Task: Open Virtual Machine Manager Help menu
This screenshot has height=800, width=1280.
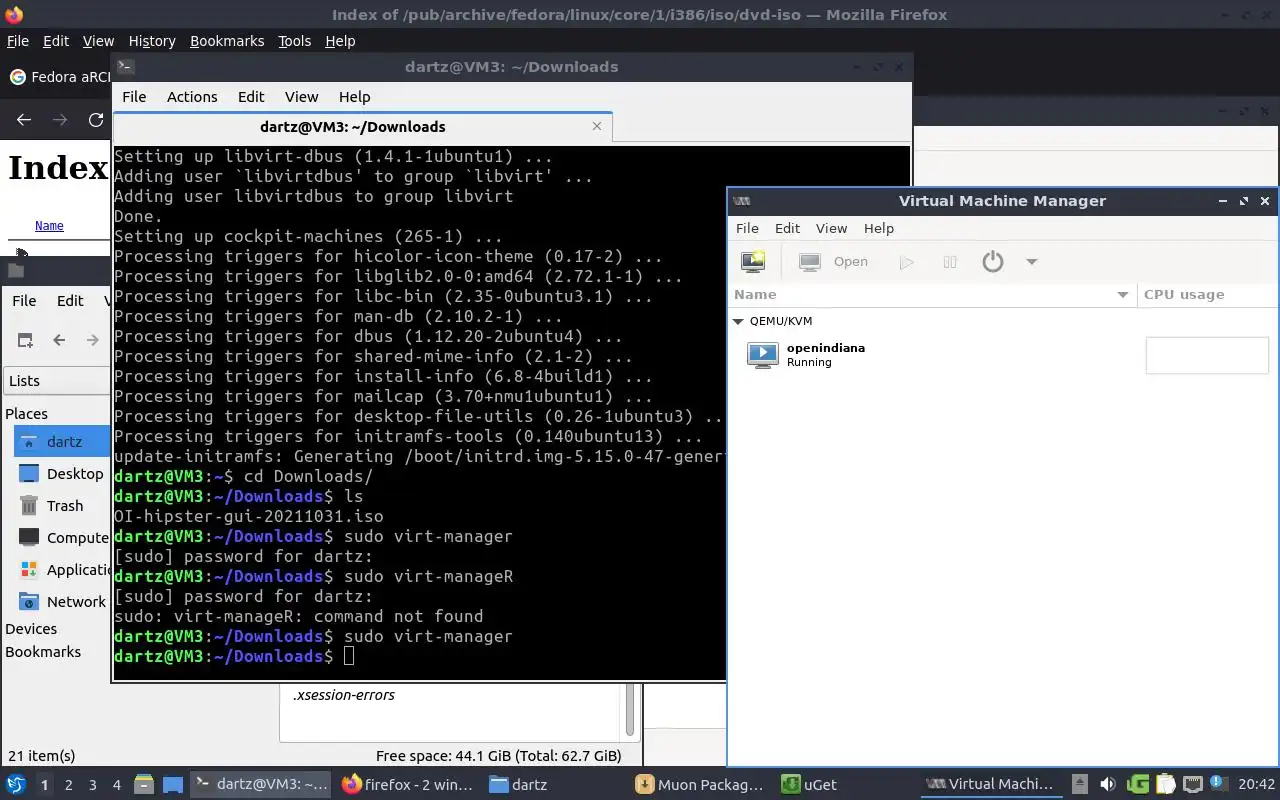Action: (879, 228)
